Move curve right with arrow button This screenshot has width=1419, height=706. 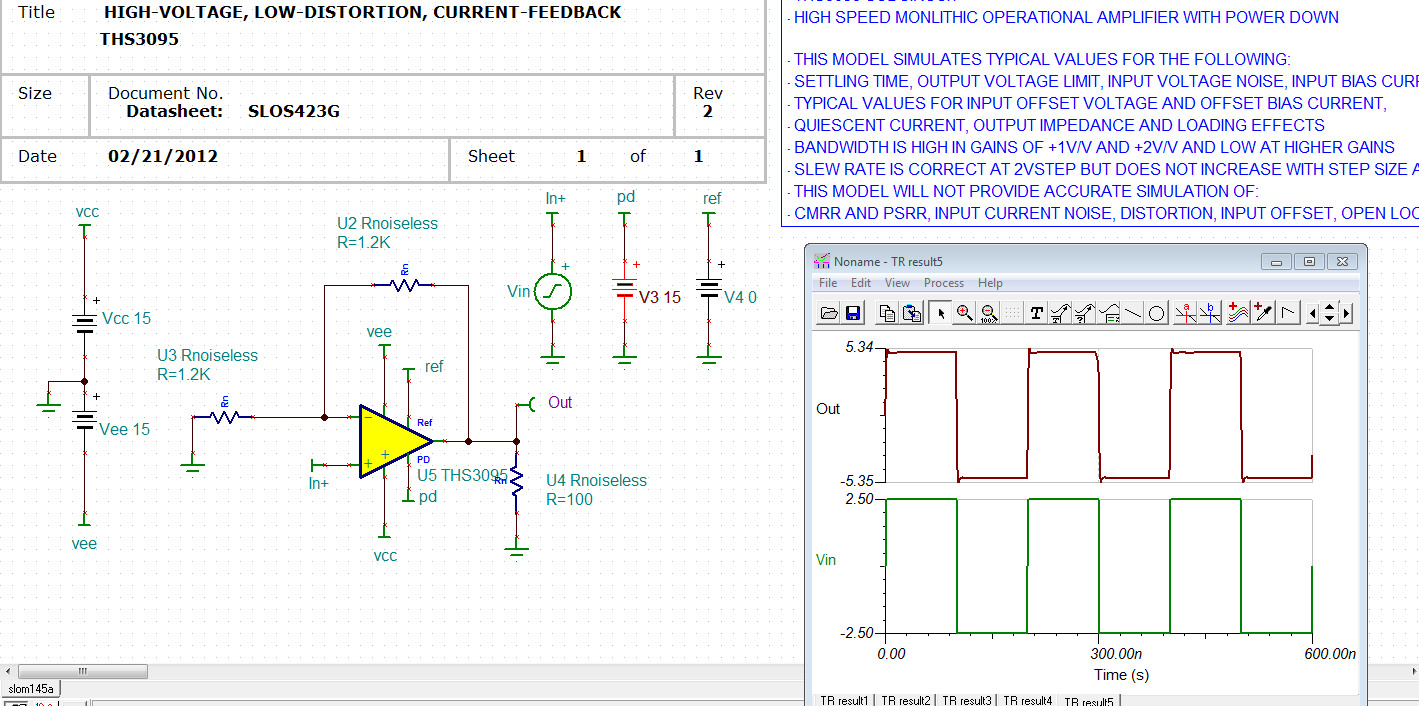1346,313
